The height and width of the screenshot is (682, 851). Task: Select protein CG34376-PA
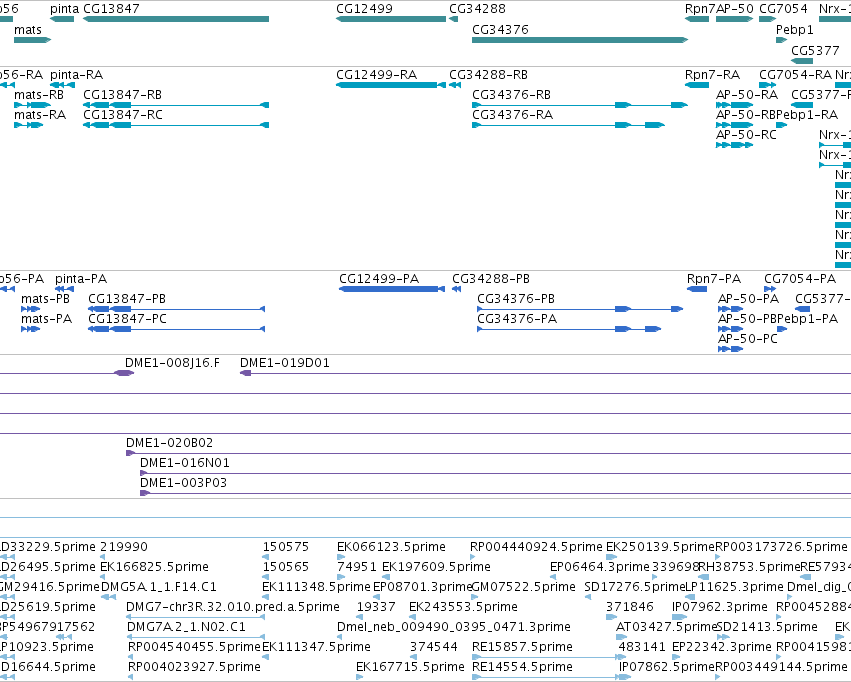[569, 329]
